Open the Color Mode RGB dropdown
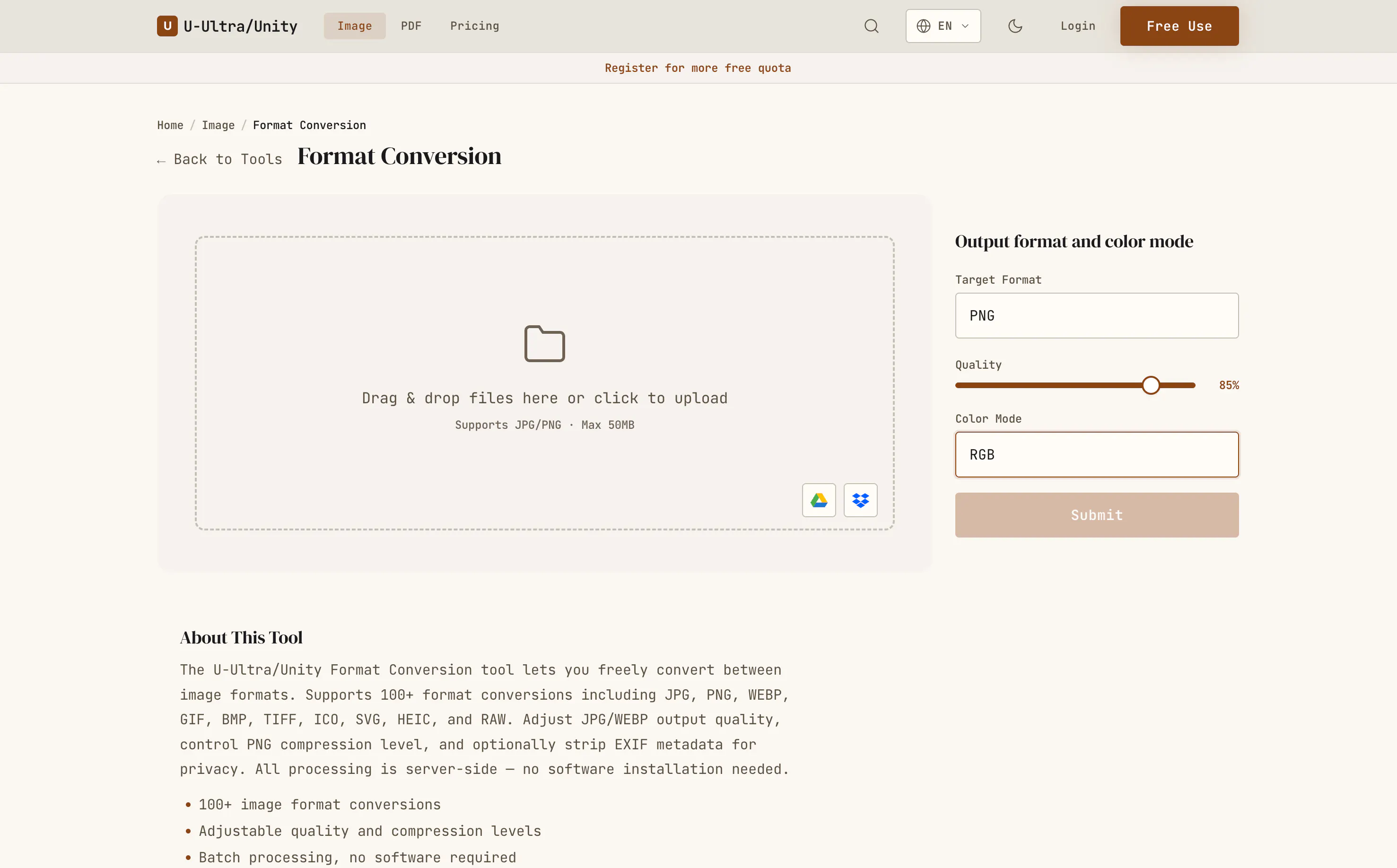Screen dimensions: 1397x868 coord(1097,454)
